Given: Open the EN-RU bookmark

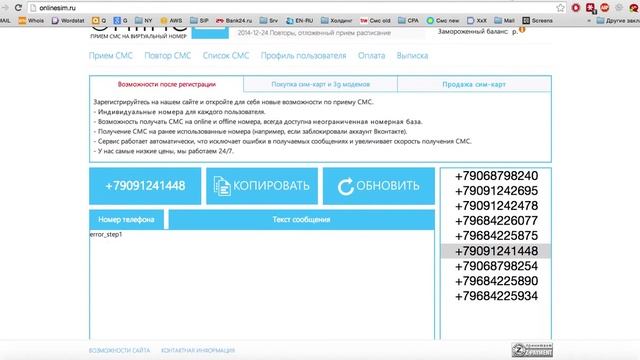Looking at the screenshot, I should (x=300, y=20).
